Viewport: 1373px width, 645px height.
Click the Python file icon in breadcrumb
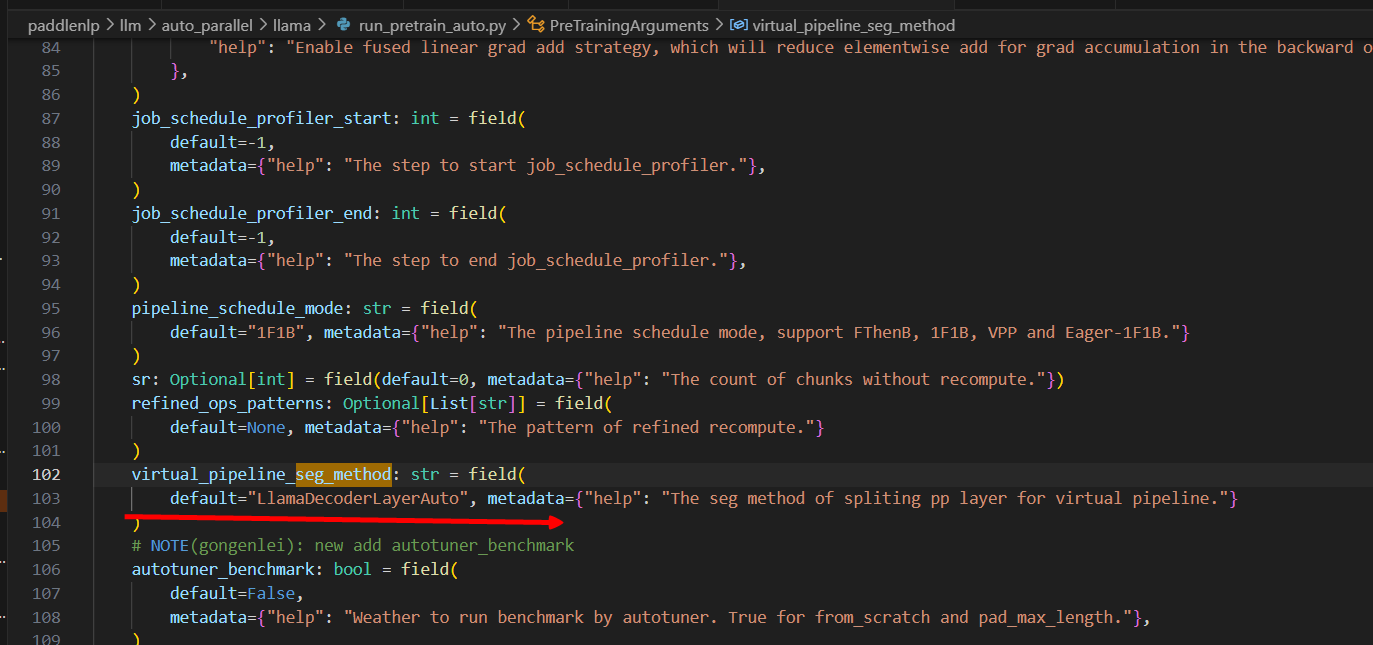click(344, 25)
